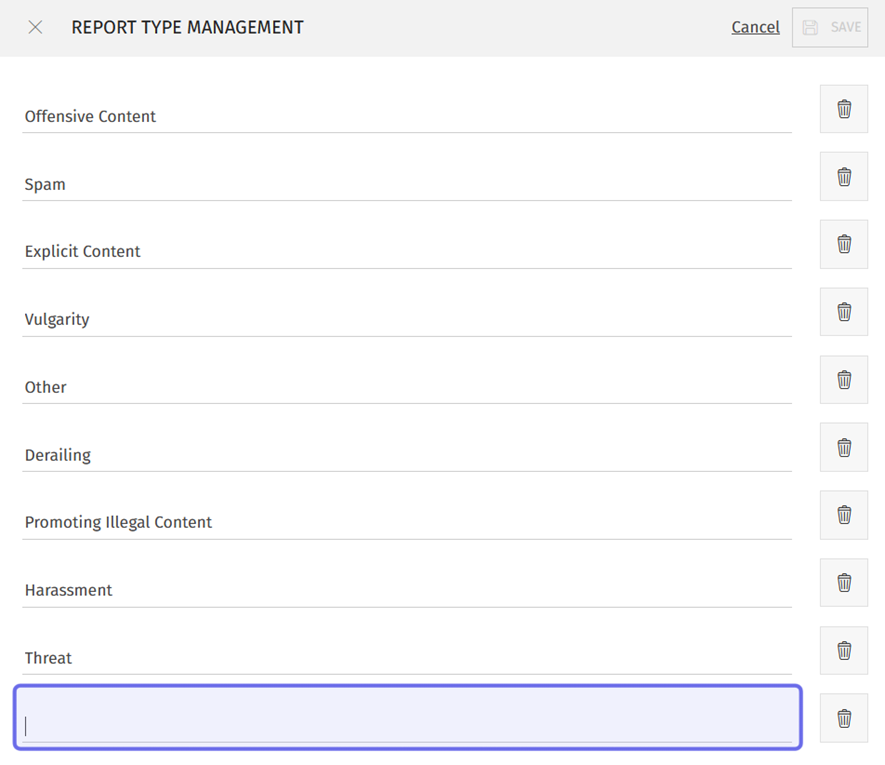Click trash icon next to Harassment
This screenshot has width=885, height=765.
tap(844, 583)
